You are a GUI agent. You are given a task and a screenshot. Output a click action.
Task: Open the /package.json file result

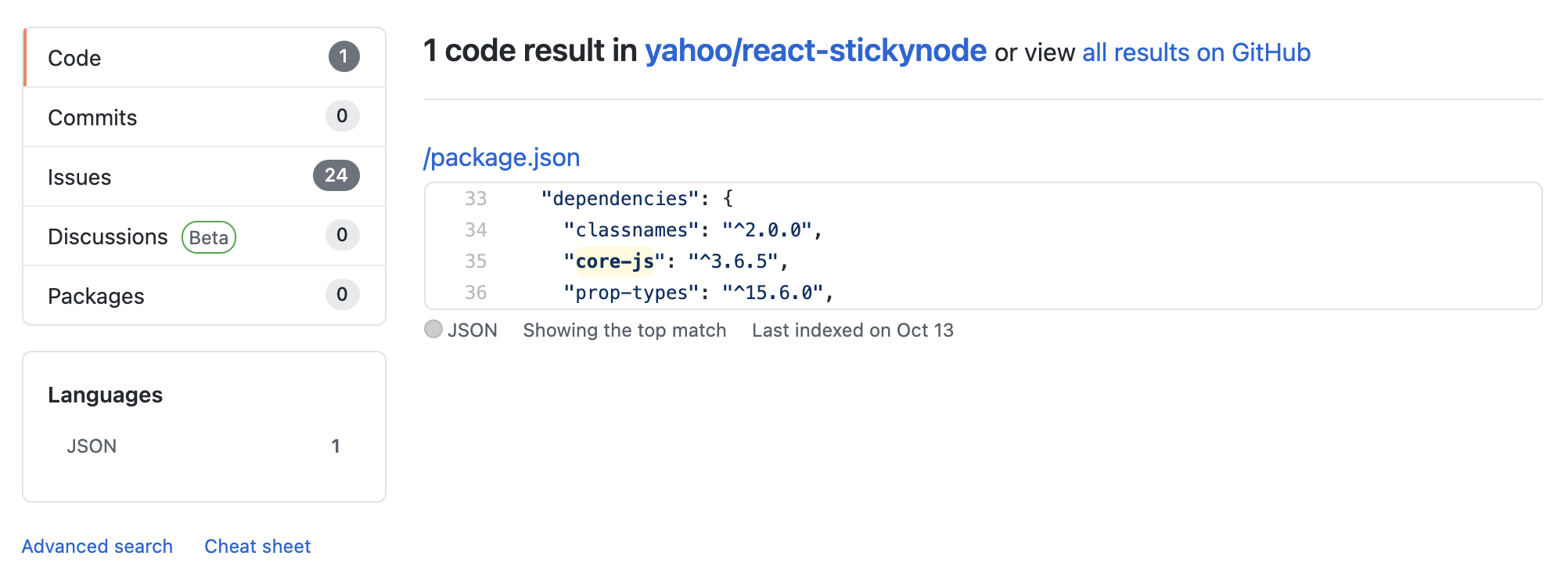coord(501,157)
